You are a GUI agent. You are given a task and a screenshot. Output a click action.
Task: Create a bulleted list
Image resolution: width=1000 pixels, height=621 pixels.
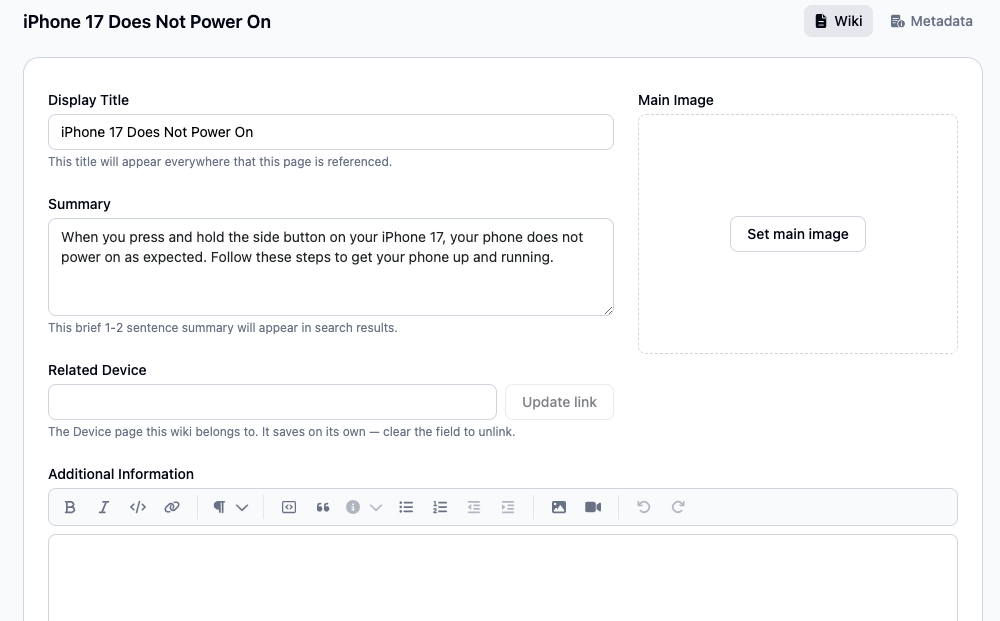[406, 507]
